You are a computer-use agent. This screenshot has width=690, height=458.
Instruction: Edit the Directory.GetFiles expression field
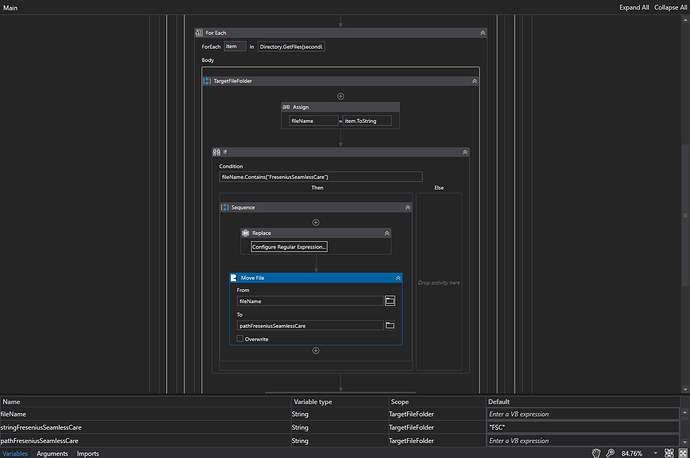click(291, 47)
